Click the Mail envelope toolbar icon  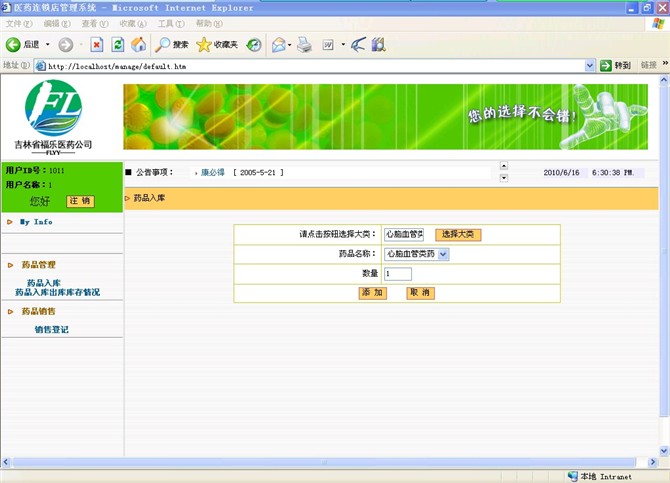pyautogui.click(x=279, y=45)
